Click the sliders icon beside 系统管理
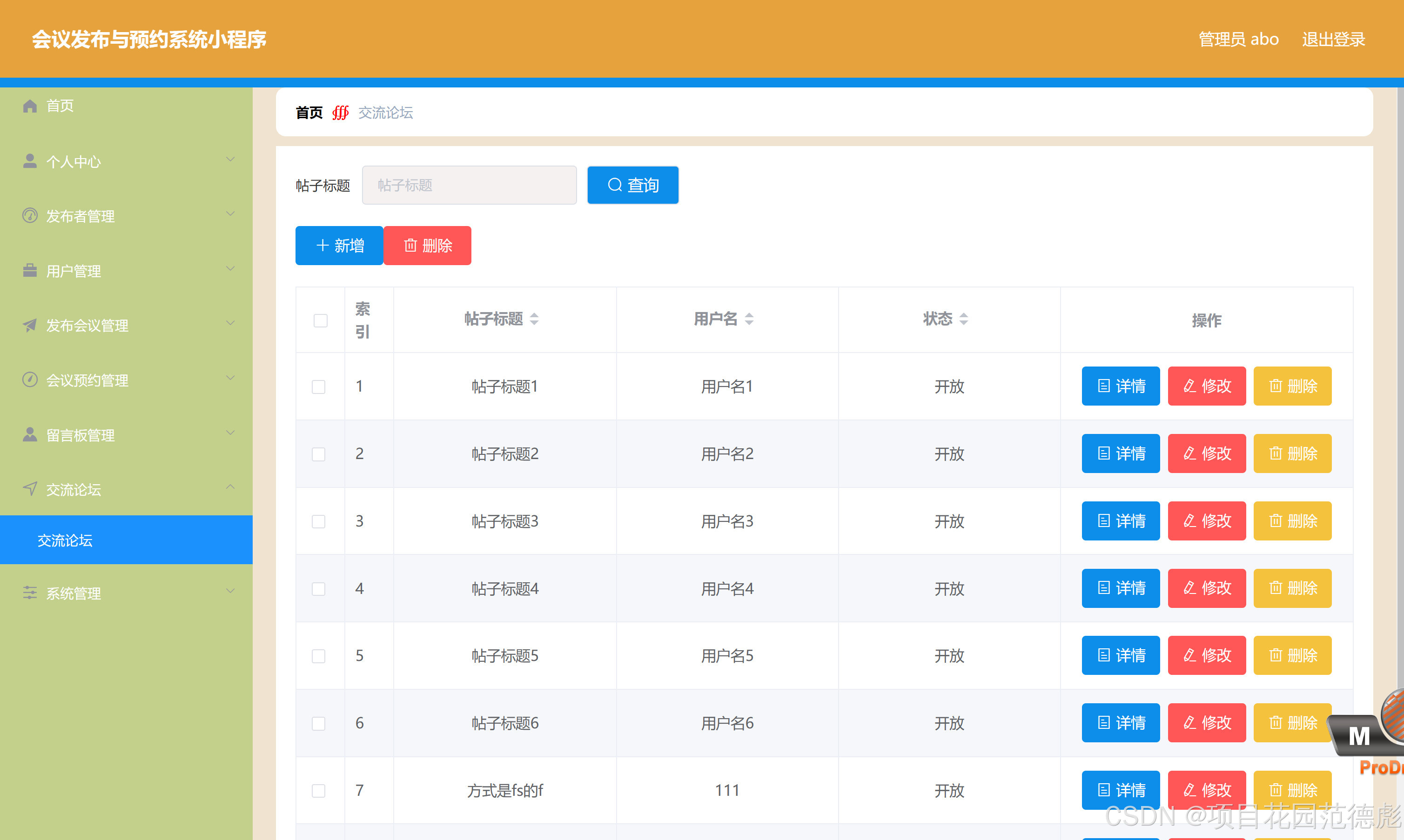The image size is (1404, 840). tap(29, 593)
